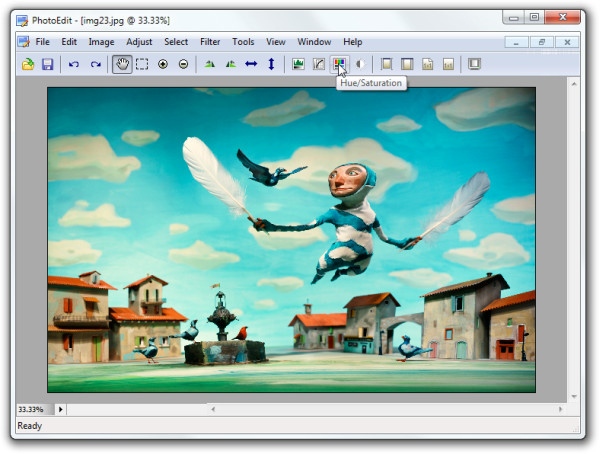Viewport: 600px width, 454px height.
Task: Expand the zoom percentage arrow menu
Action: coord(61,409)
